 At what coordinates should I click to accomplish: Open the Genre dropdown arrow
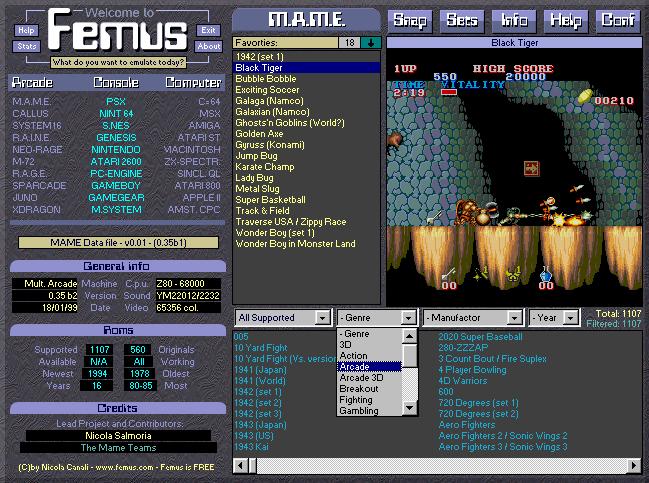coord(409,318)
